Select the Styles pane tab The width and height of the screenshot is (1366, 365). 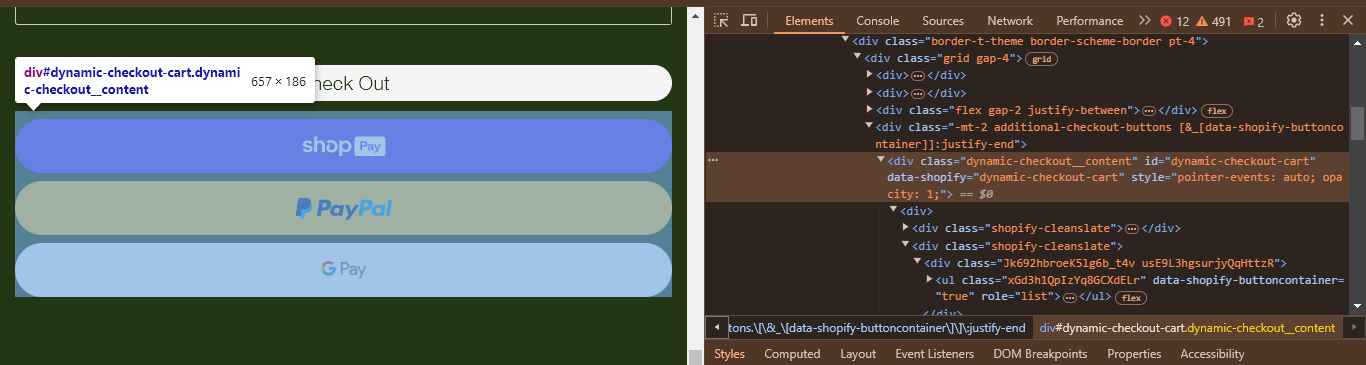730,354
